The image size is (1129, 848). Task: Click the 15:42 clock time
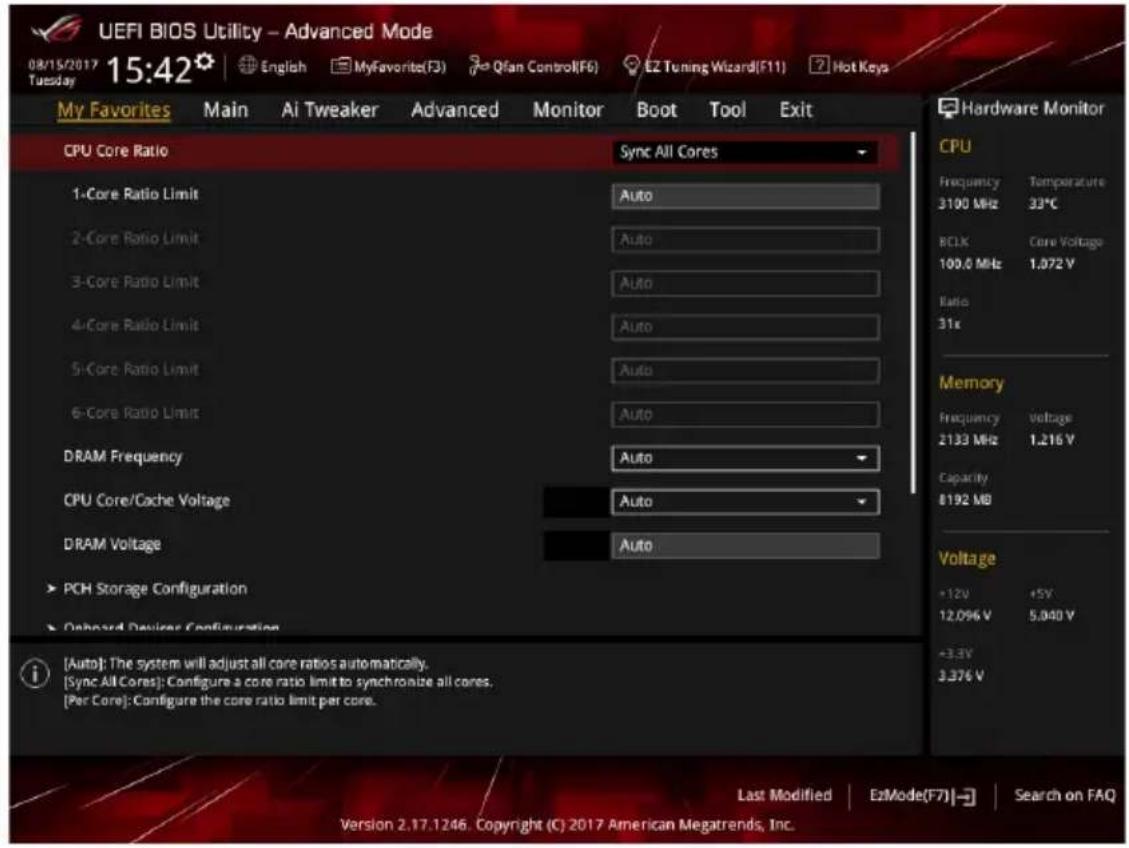point(148,71)
